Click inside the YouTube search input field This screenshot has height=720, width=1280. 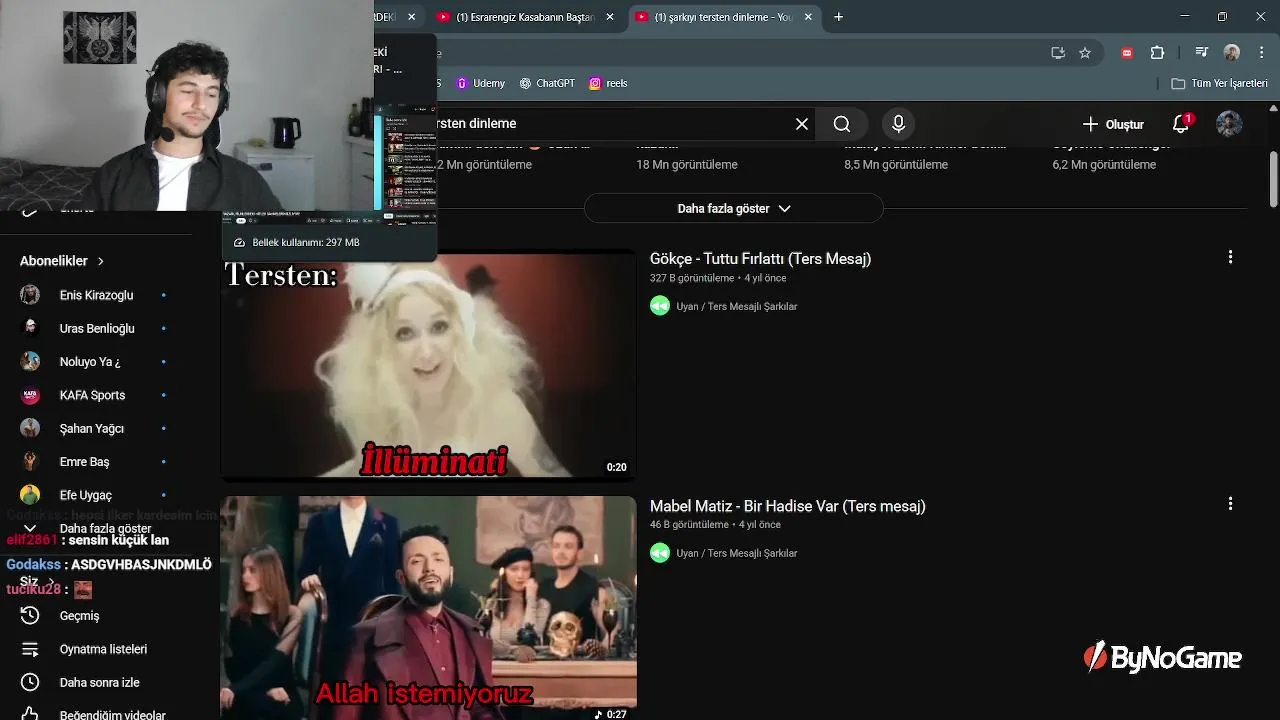coord(610,124)
